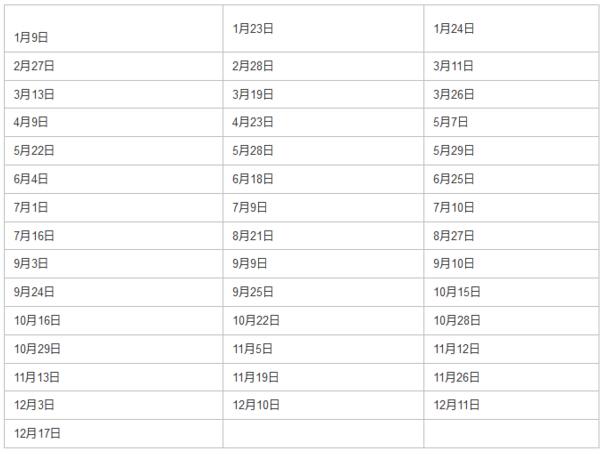Select the 5月7日 date entry
Screen dimensions: 603x454
[451, 122]
